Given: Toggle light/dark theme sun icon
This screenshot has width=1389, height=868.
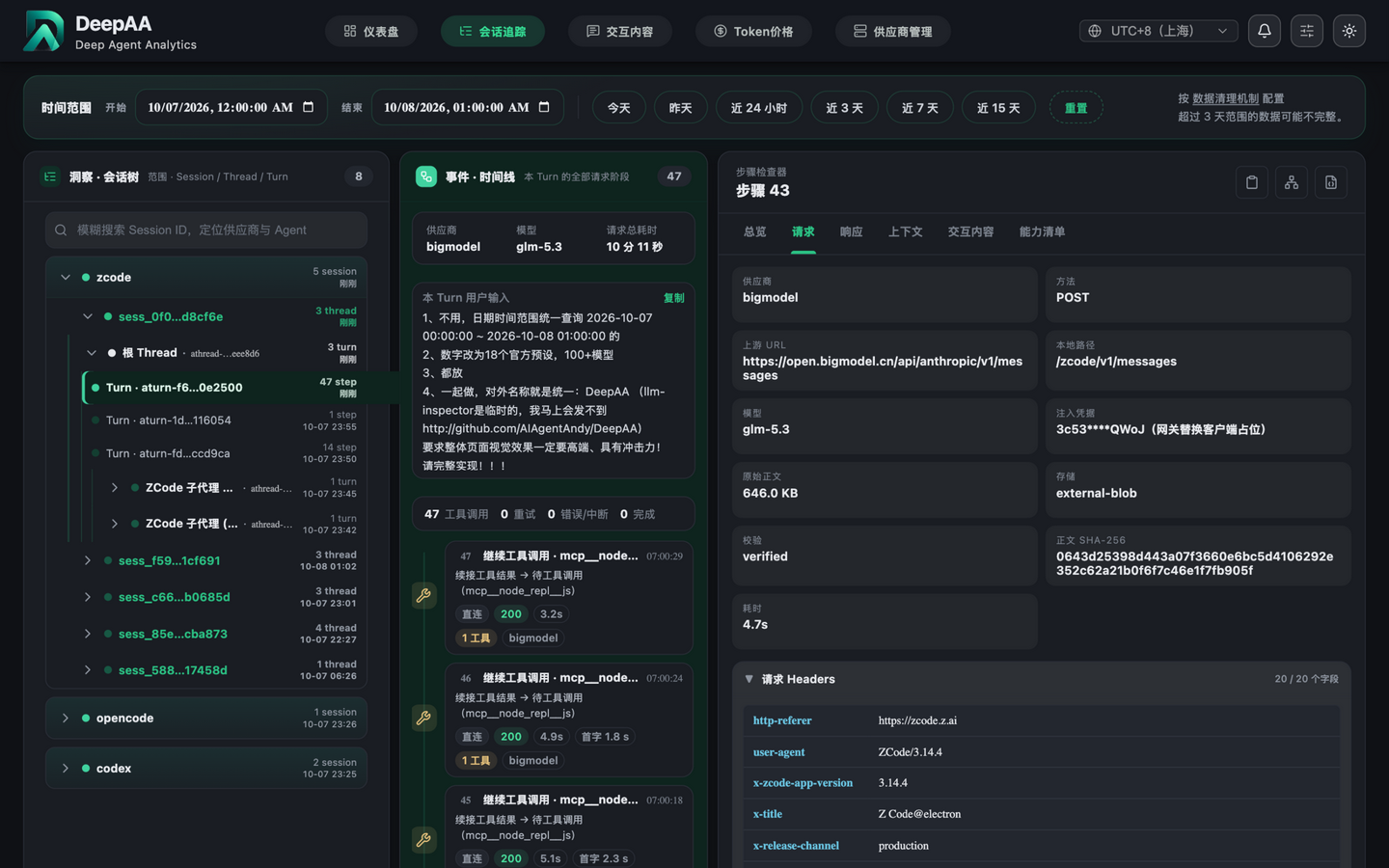Looking at the screenshot, I should (1349, 31).
